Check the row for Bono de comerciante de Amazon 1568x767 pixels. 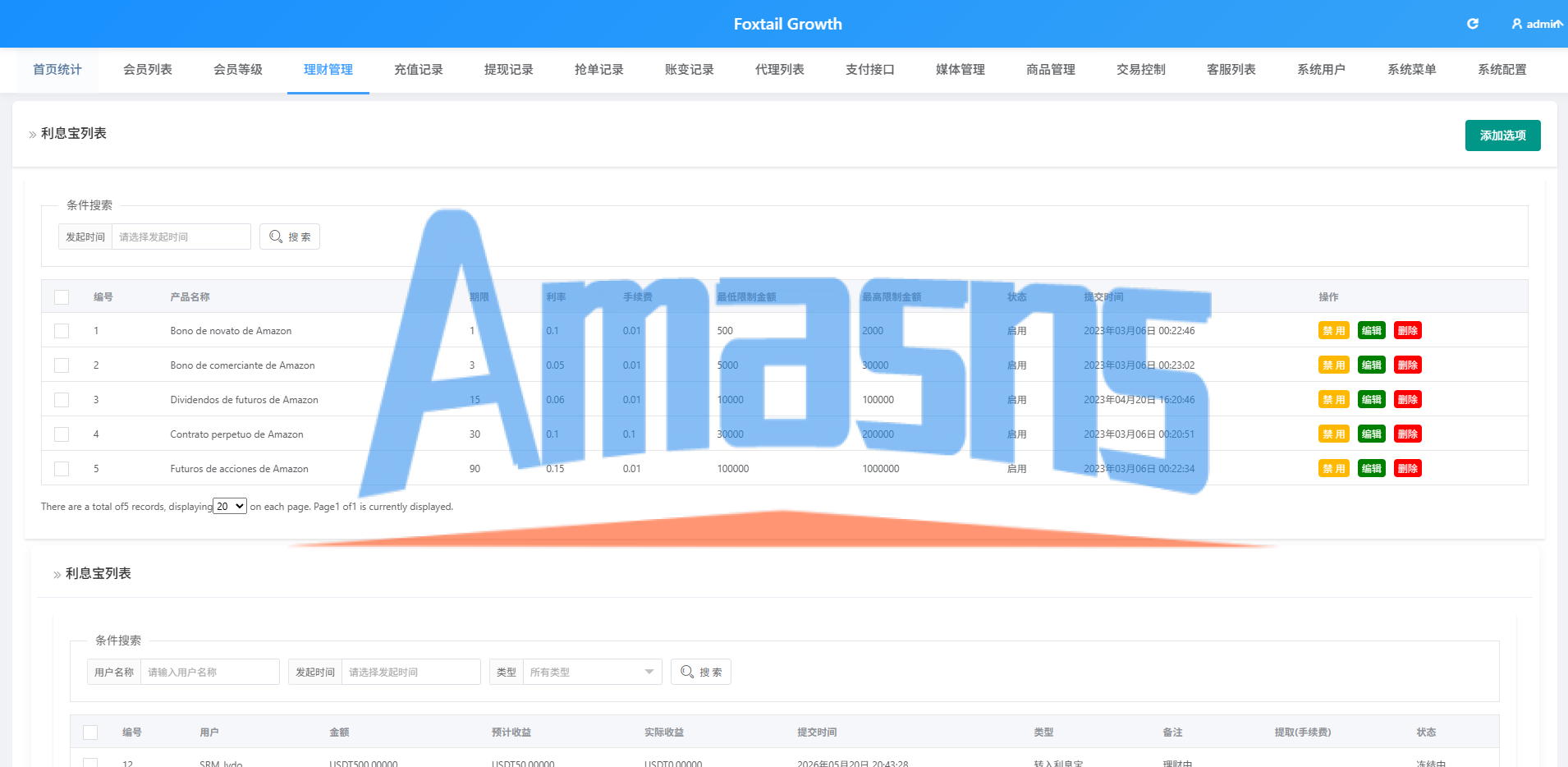(x=62, y=365)
